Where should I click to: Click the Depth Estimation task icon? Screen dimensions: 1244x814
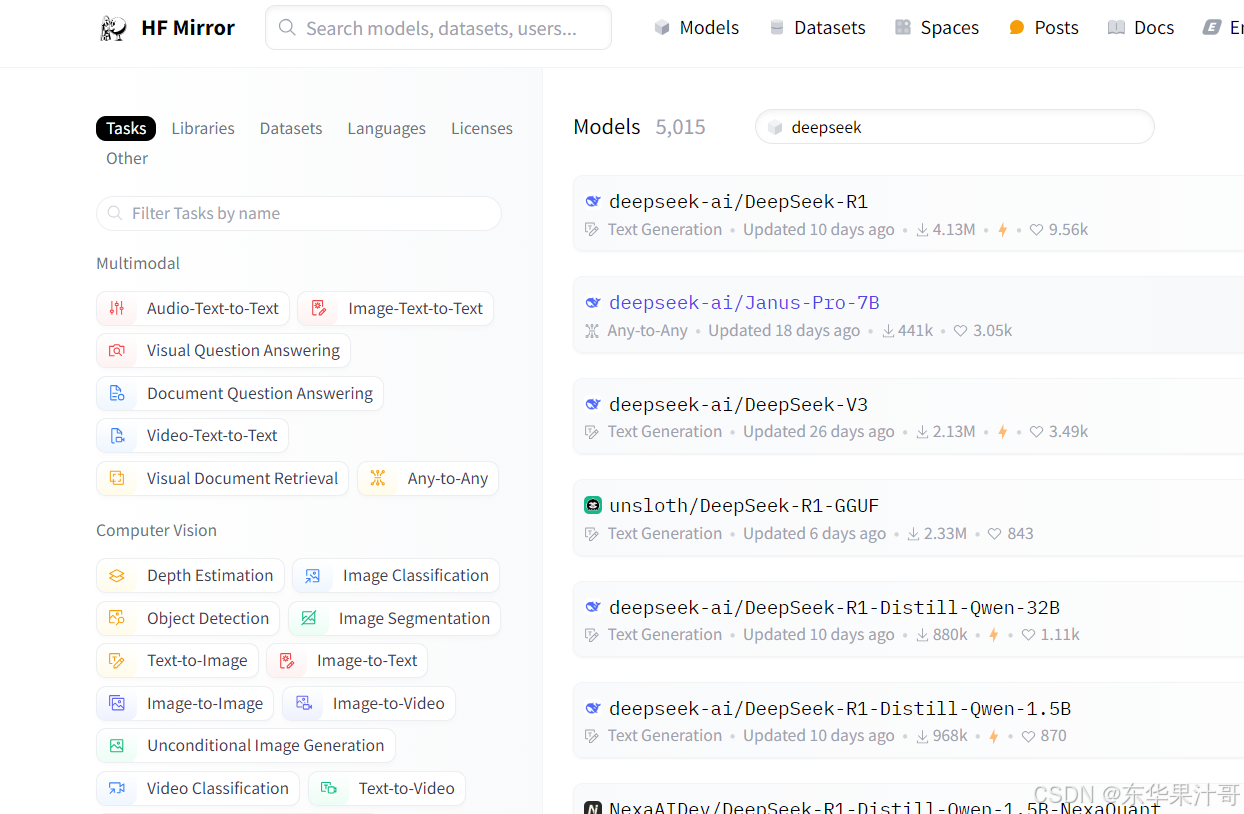117,575
